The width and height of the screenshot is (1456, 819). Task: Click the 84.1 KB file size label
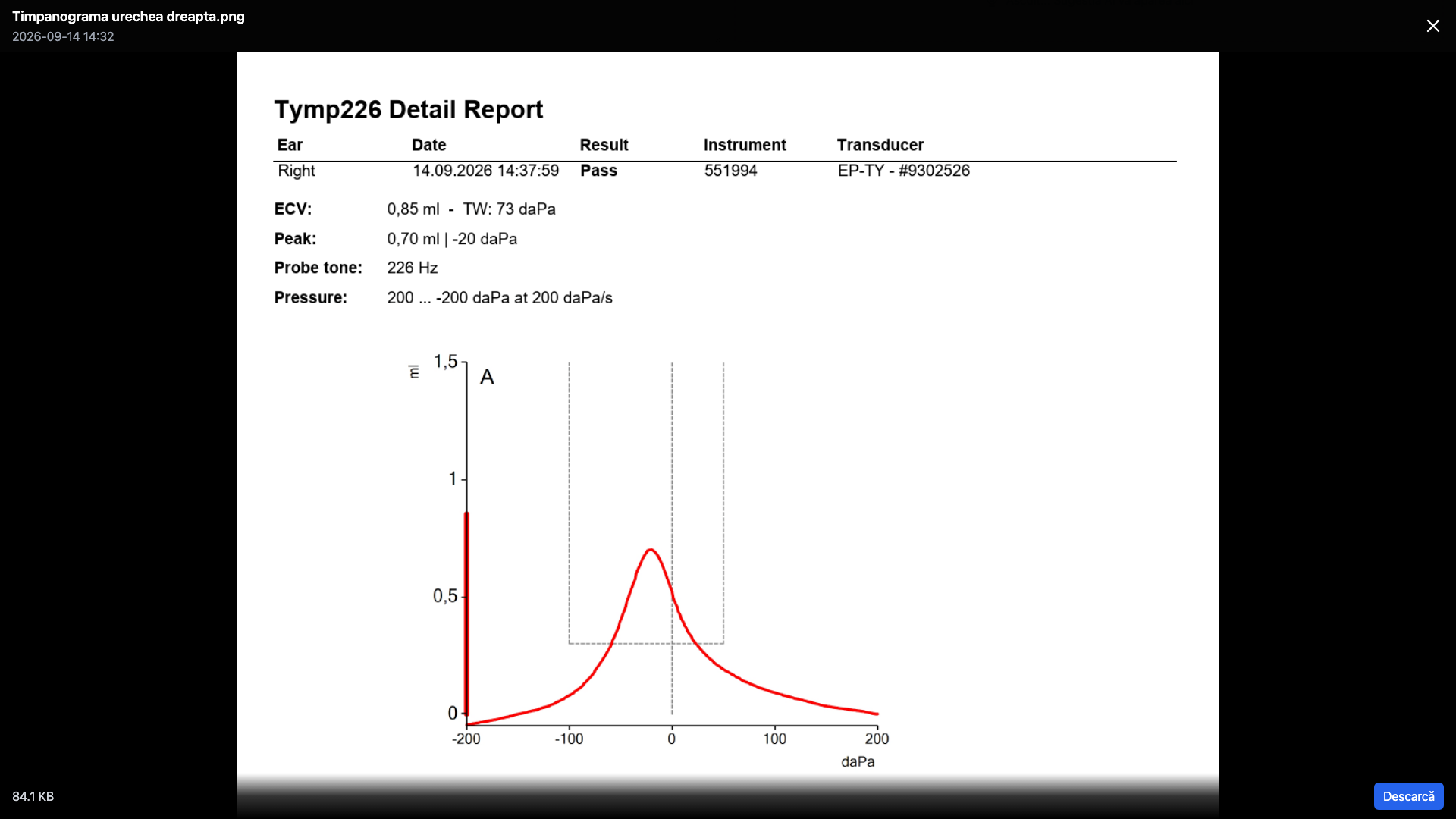[x=33, y=796]
